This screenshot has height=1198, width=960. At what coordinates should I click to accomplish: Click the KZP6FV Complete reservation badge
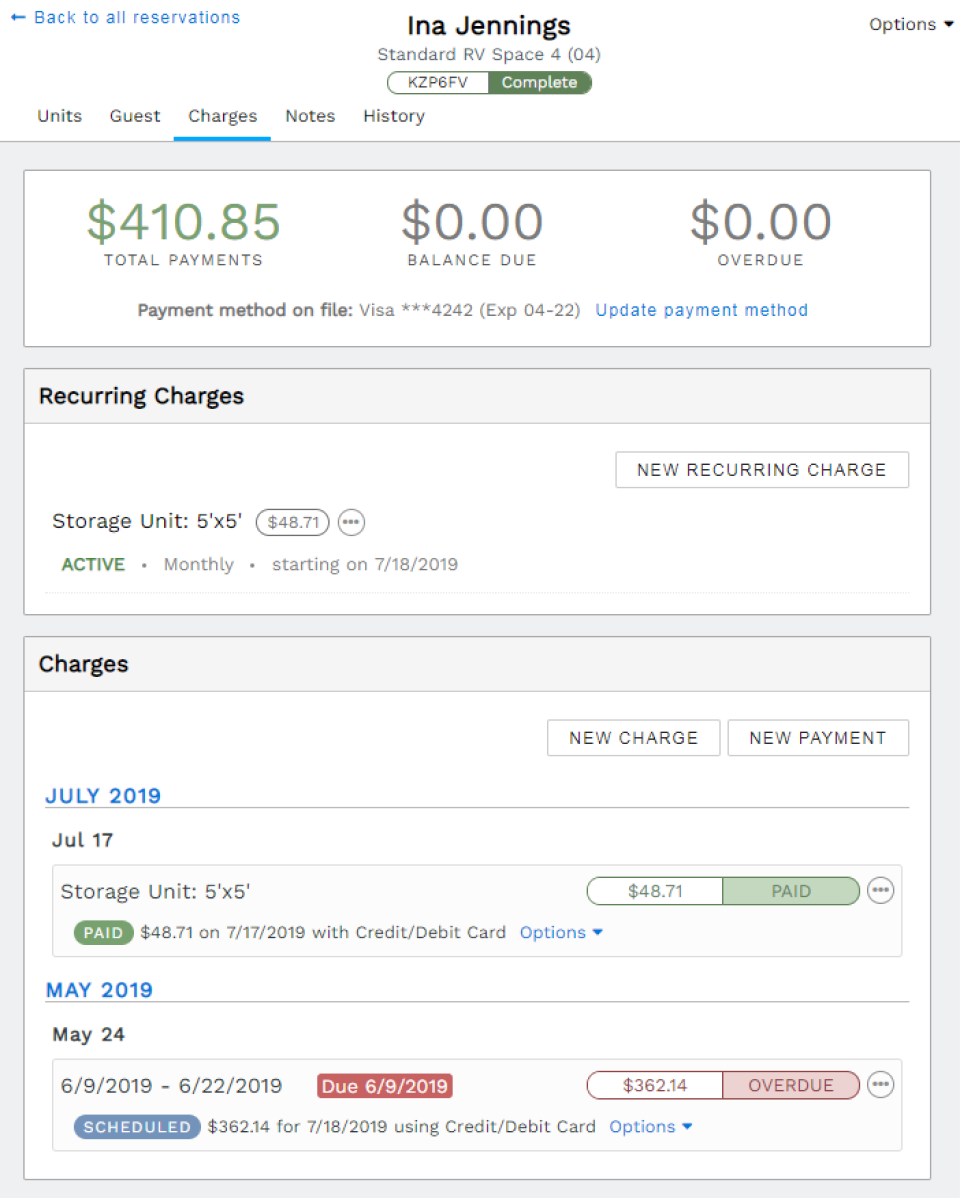(488, 83)
